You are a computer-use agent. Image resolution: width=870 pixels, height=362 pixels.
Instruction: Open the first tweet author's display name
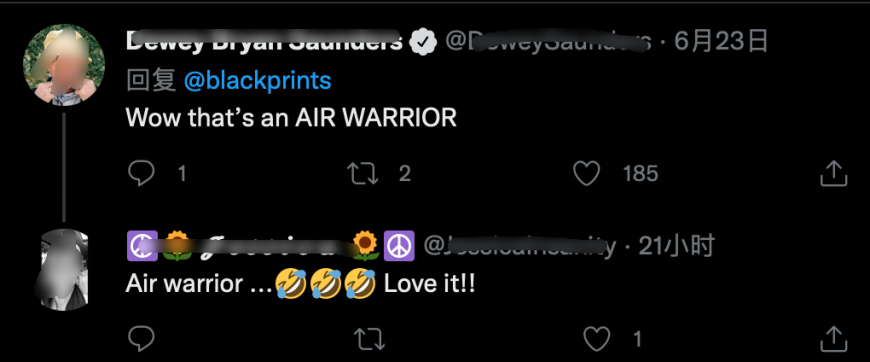[265, 41]
